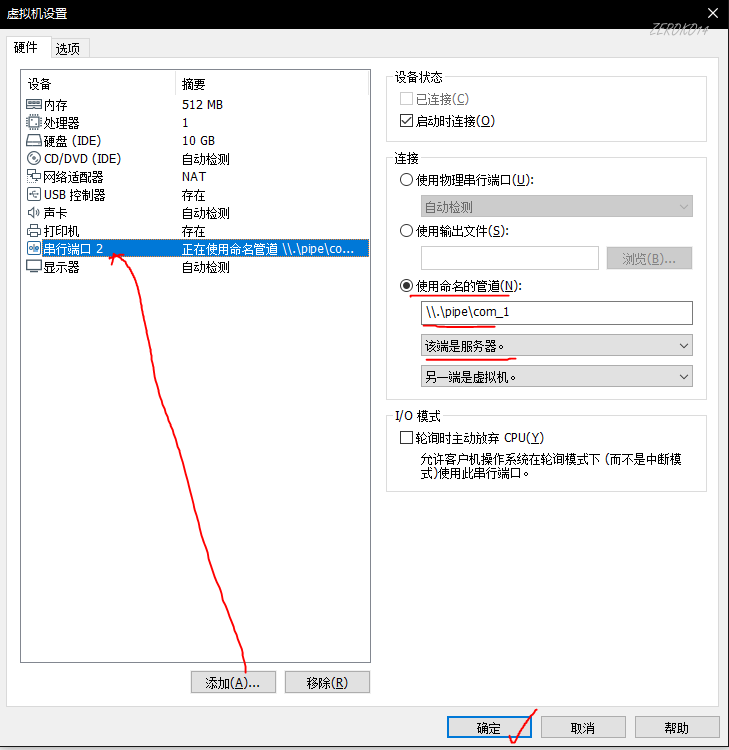Click the hard disk (硬盘 IDE) icon
This screenshot has width=729, height=750.
[x=33, y=141]
